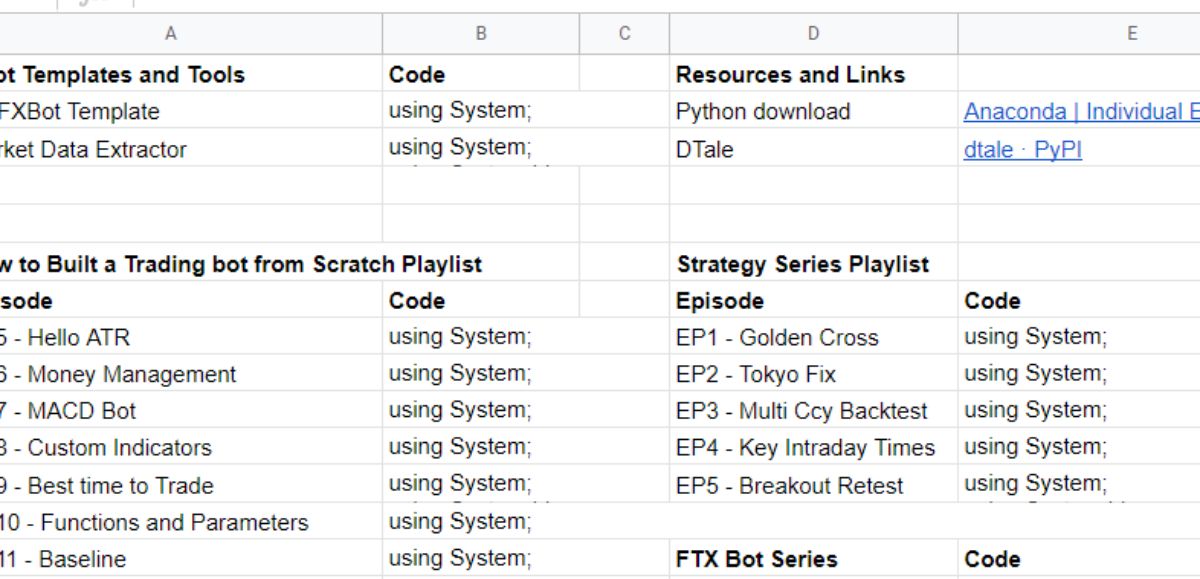Select the DTale cell
The height and width of the screenshot is (579, 1200).
tap(705, 150)
